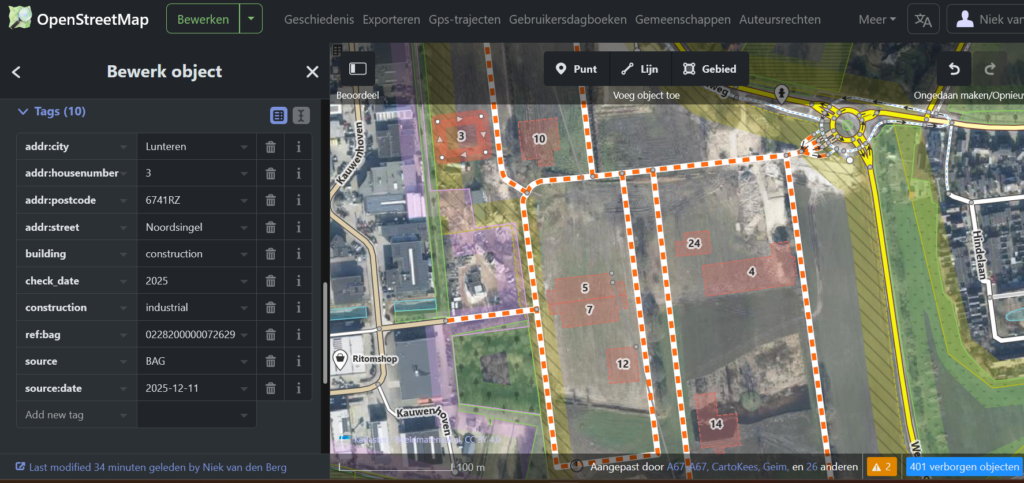Toggle the map sidebar panel icon

coord(358,69)
